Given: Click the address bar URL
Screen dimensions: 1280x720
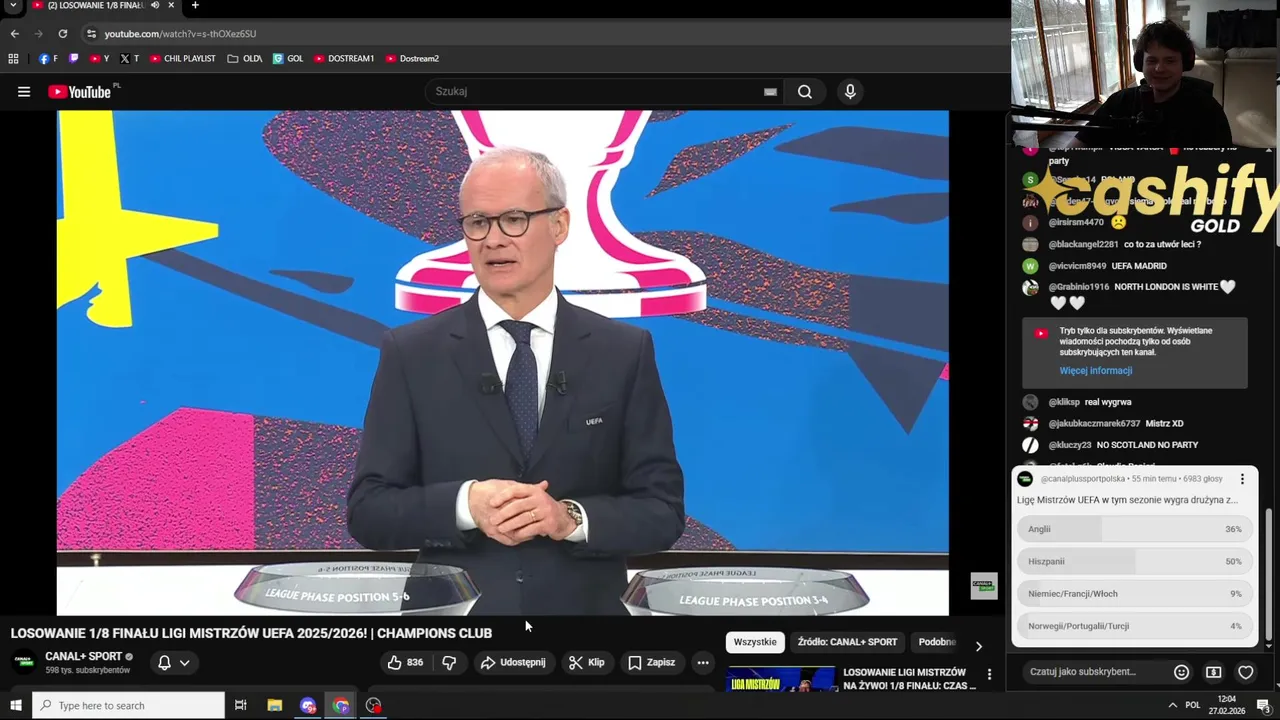Looking at the screenshot, I should pyautogui.click(x=180, y=34).
